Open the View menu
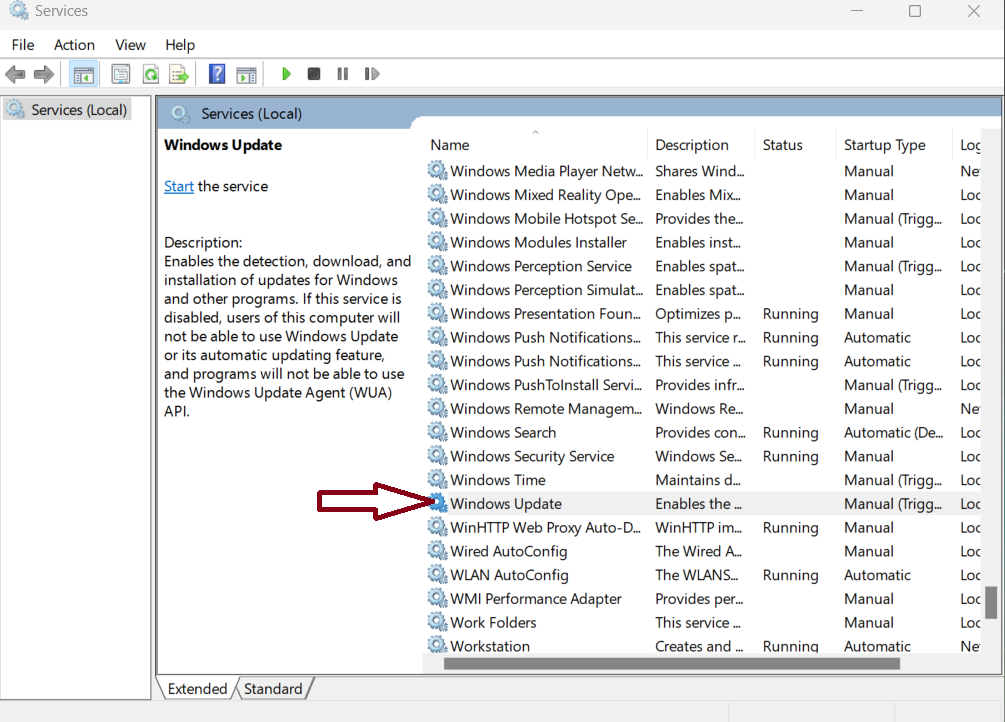Image resolution: width=1005 pixels, height=722 pixels. [x=130, y=45]
